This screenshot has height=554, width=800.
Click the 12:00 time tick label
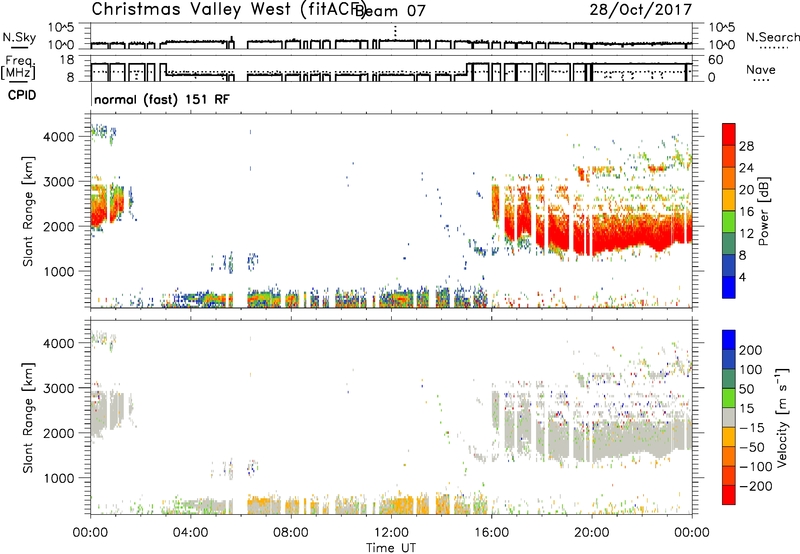point(391,533)
